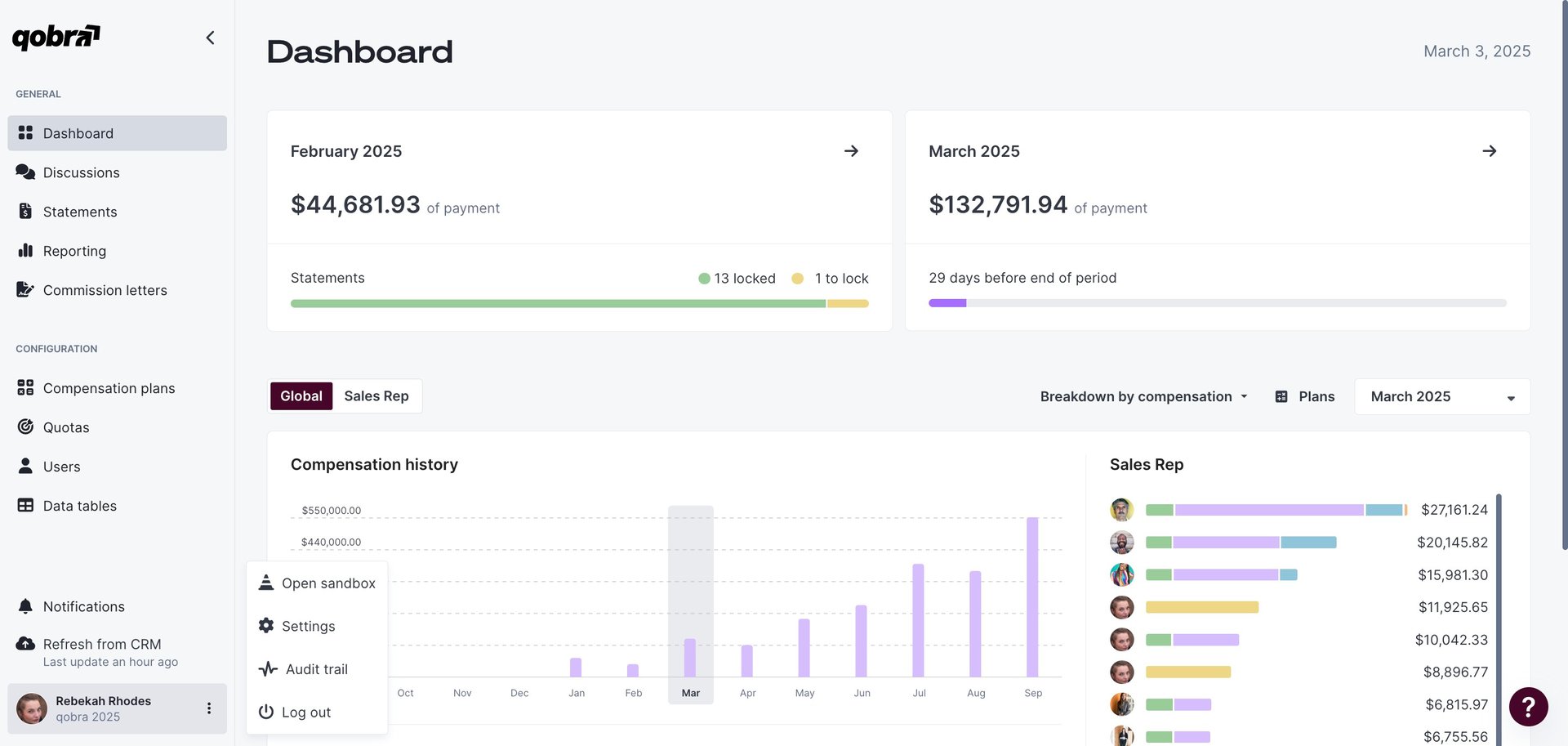Viewport: 1568px width, 746px height.
Task: Collapse the sidebar with the chevron arrow
Action: click(x=210, y=38)
